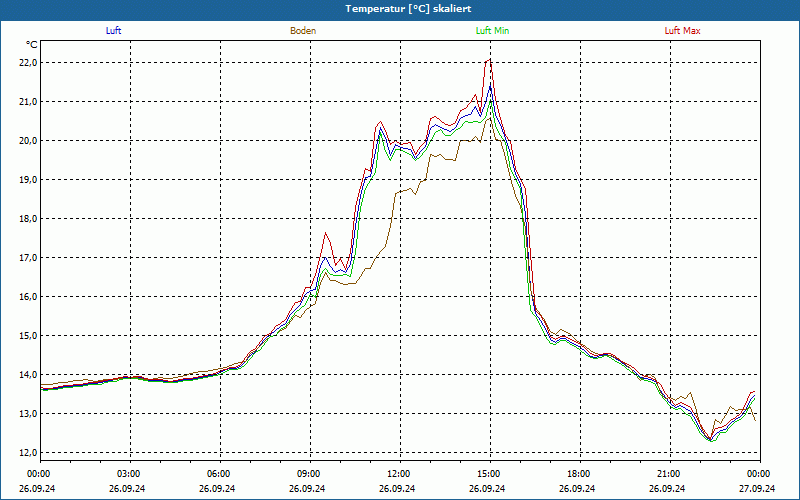Click the 22,0 y-axis label
Screen dimensions: 800x500
tap(28, 63)
